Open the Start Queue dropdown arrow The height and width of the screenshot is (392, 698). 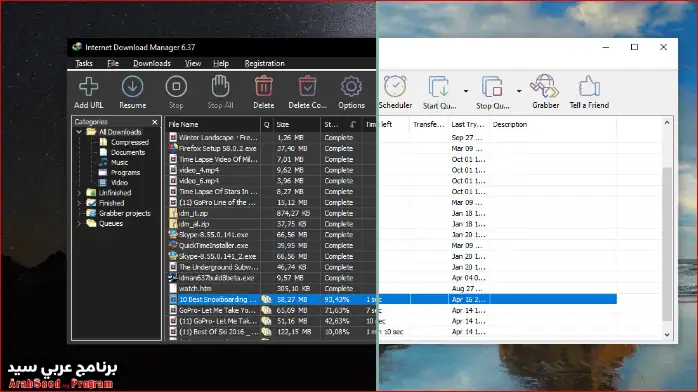point(466,91)
